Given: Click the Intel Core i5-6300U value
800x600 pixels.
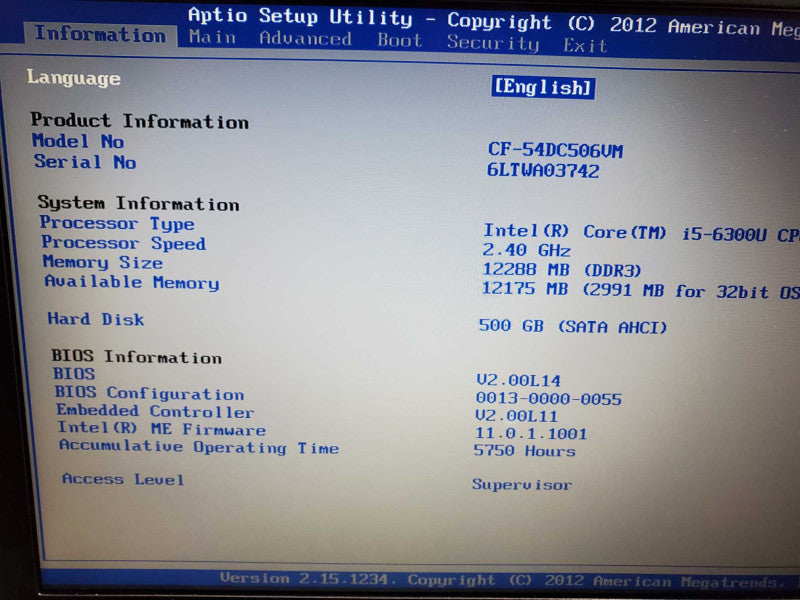Looking at the screenshot, I should [x=641, y=233].
